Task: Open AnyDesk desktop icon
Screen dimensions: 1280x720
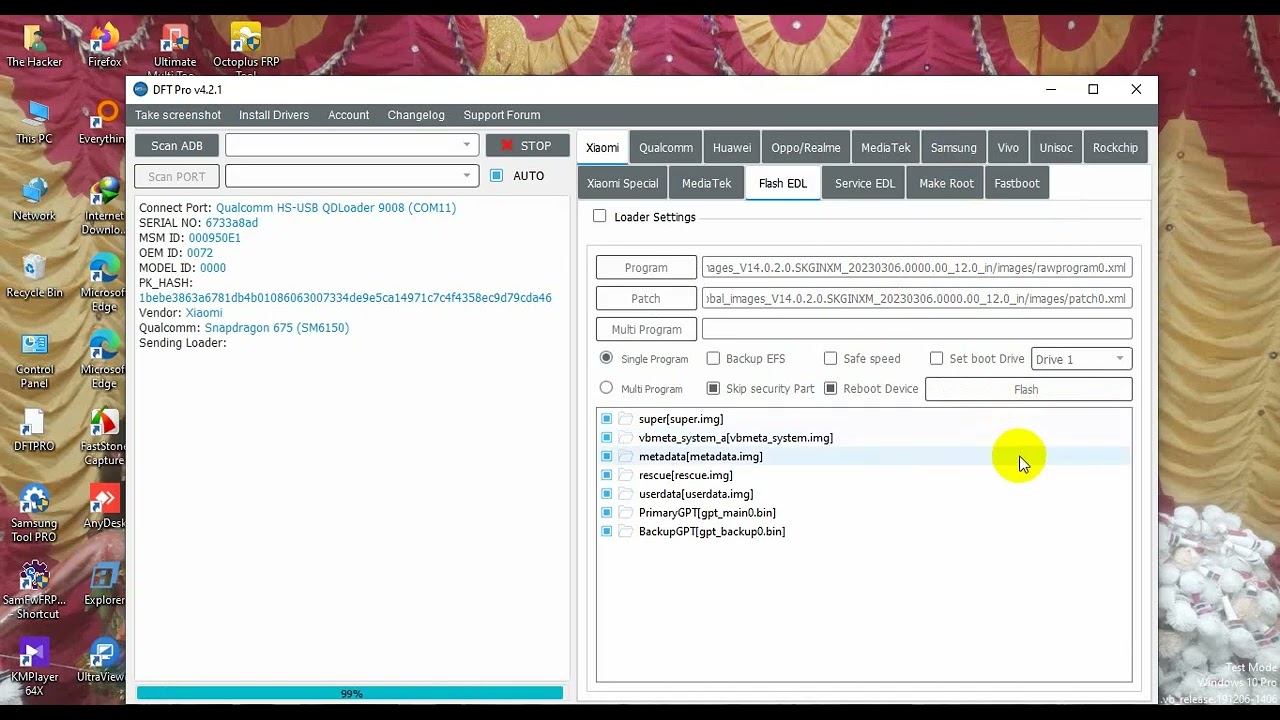Action: click(x=104, y=508)
